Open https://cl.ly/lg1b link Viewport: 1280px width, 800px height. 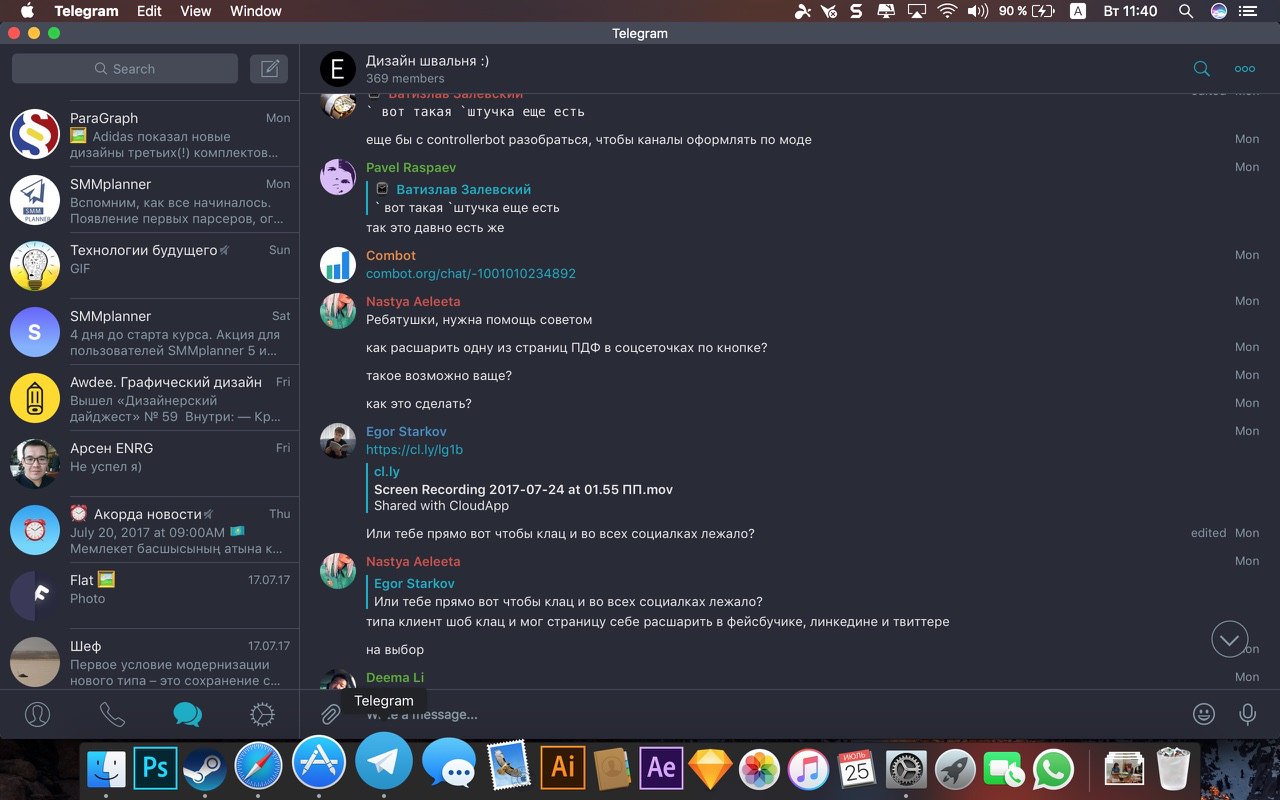[x=414, y=449]
